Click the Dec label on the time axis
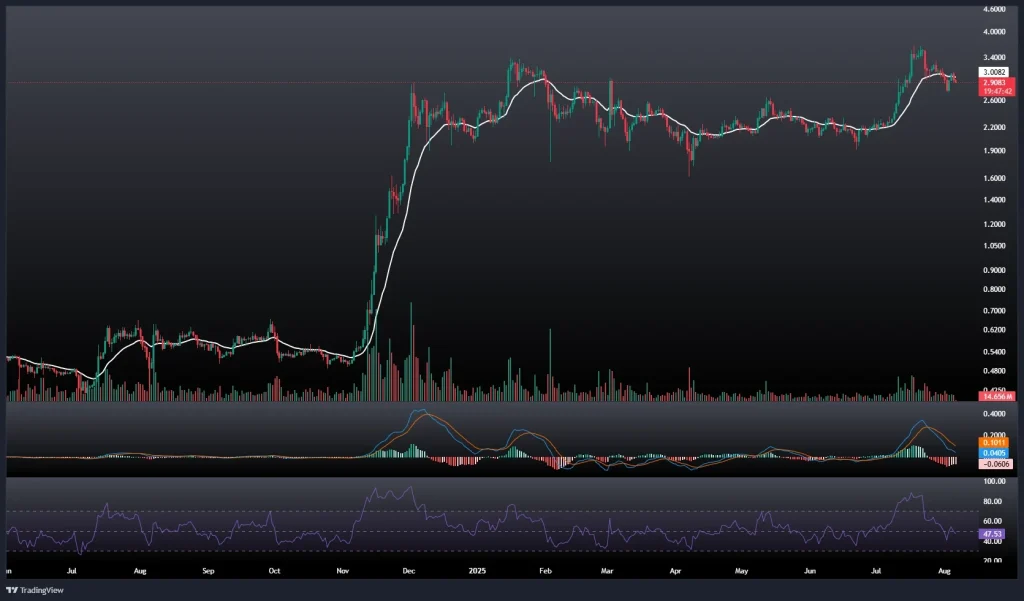 [407, 571]
